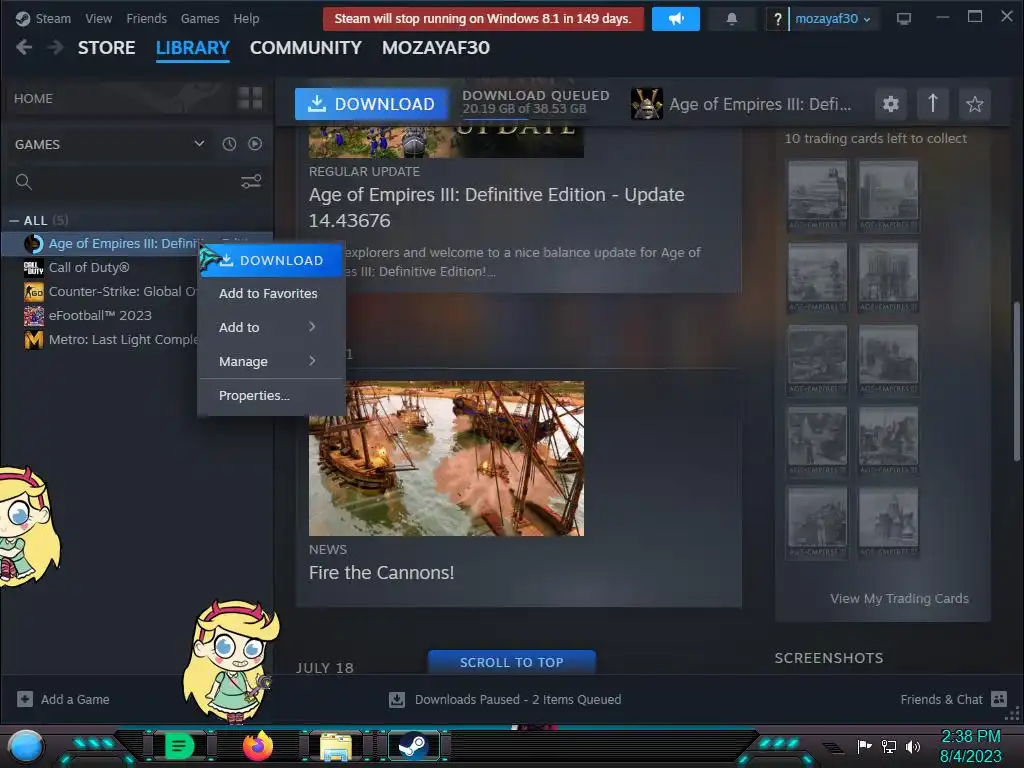Click the back navigation arrow
This screenshot has width=1024, height=768.
24,47
